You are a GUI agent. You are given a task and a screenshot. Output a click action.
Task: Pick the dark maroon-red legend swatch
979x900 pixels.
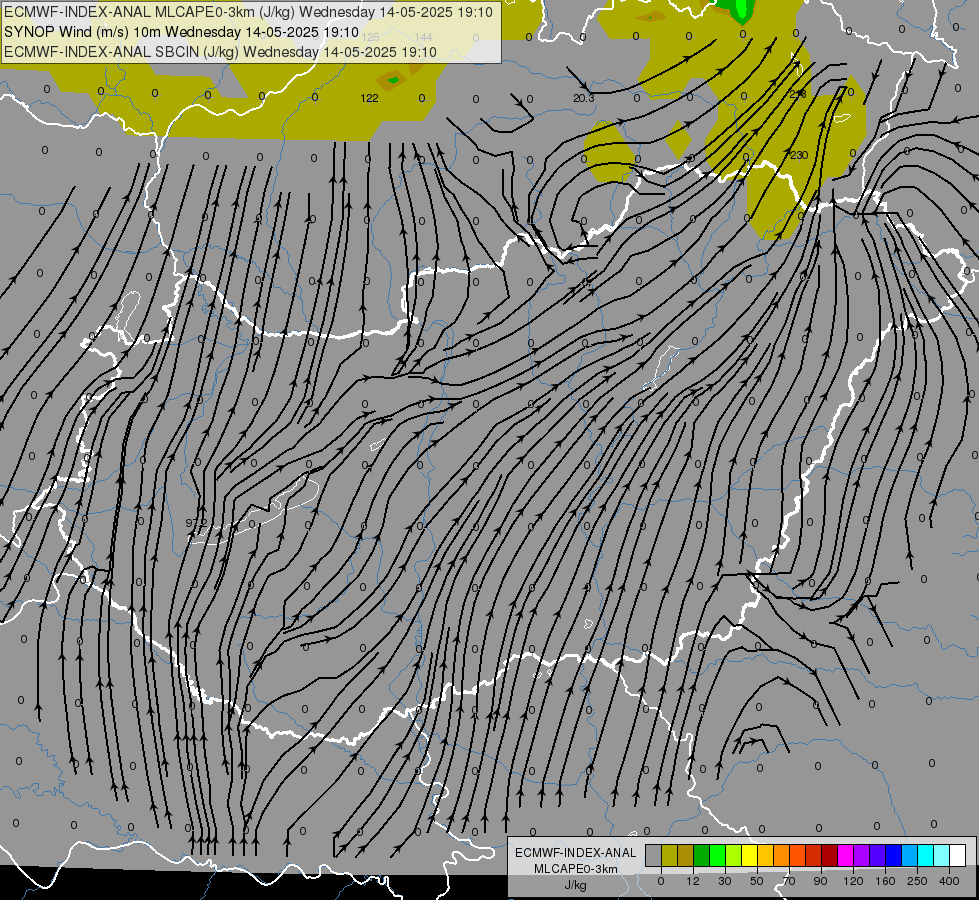(x=830, y=855)
